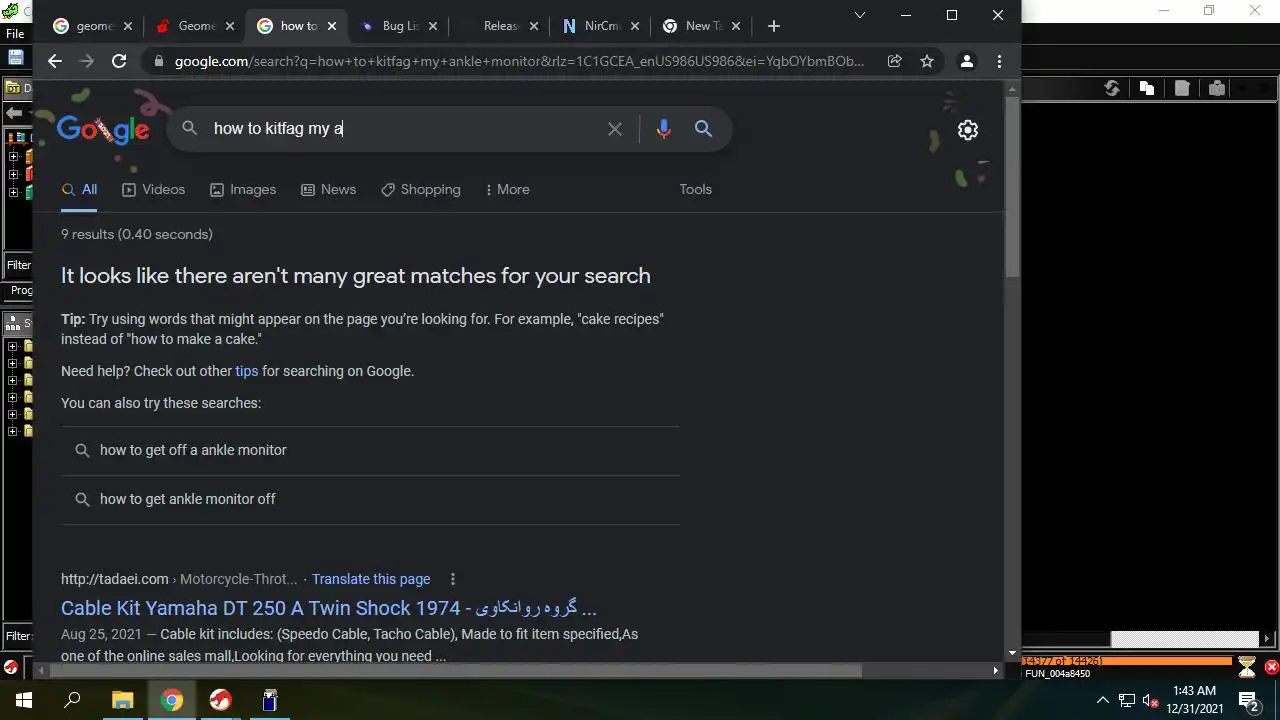Submit search with magnifier button
This screenshot has width=1280, height=720.
click(703, 129)
